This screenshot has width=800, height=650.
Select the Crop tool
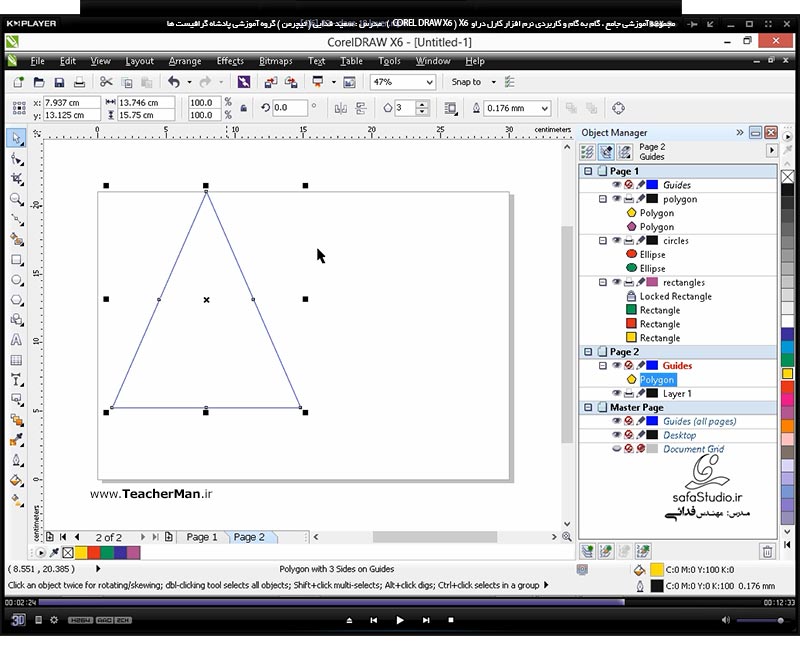coord(17,179)
